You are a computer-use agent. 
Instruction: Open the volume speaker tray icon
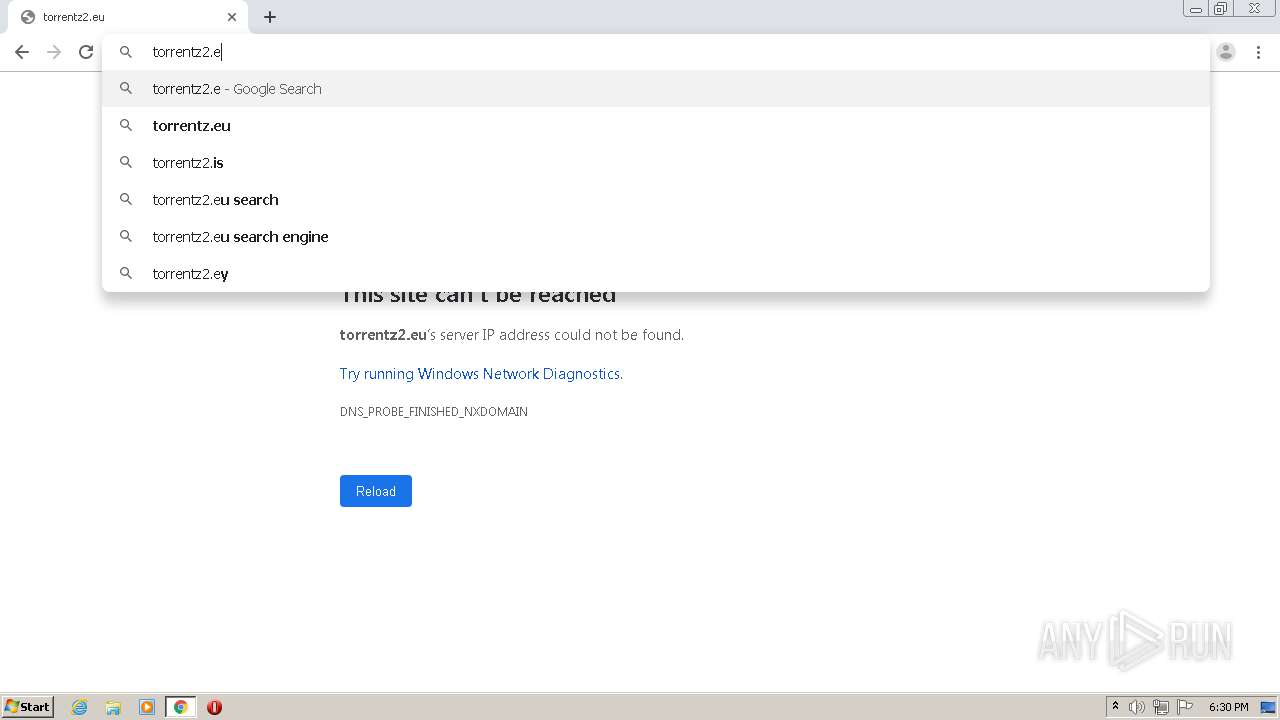tap(1137, 707)
